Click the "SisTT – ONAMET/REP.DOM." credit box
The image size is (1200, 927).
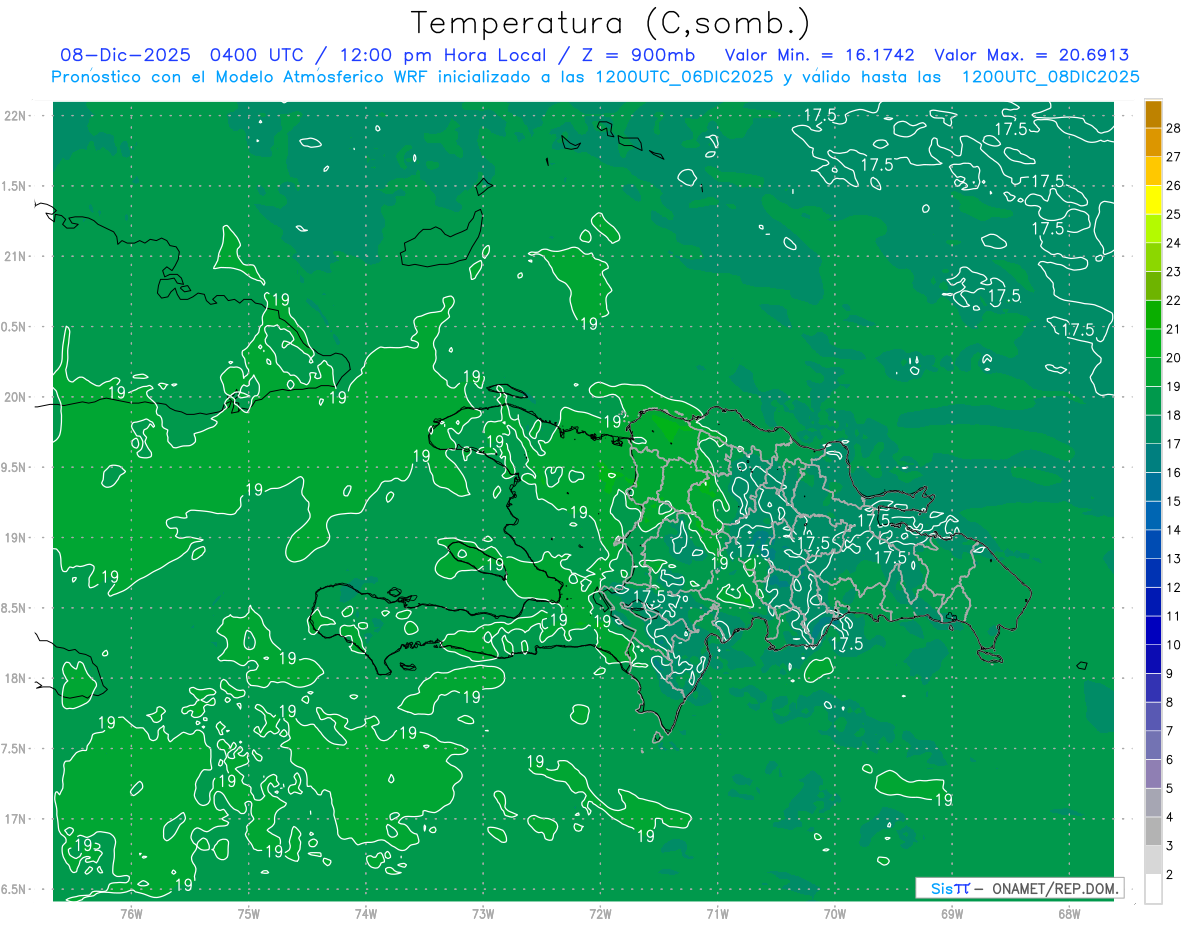click(1019, 888)
